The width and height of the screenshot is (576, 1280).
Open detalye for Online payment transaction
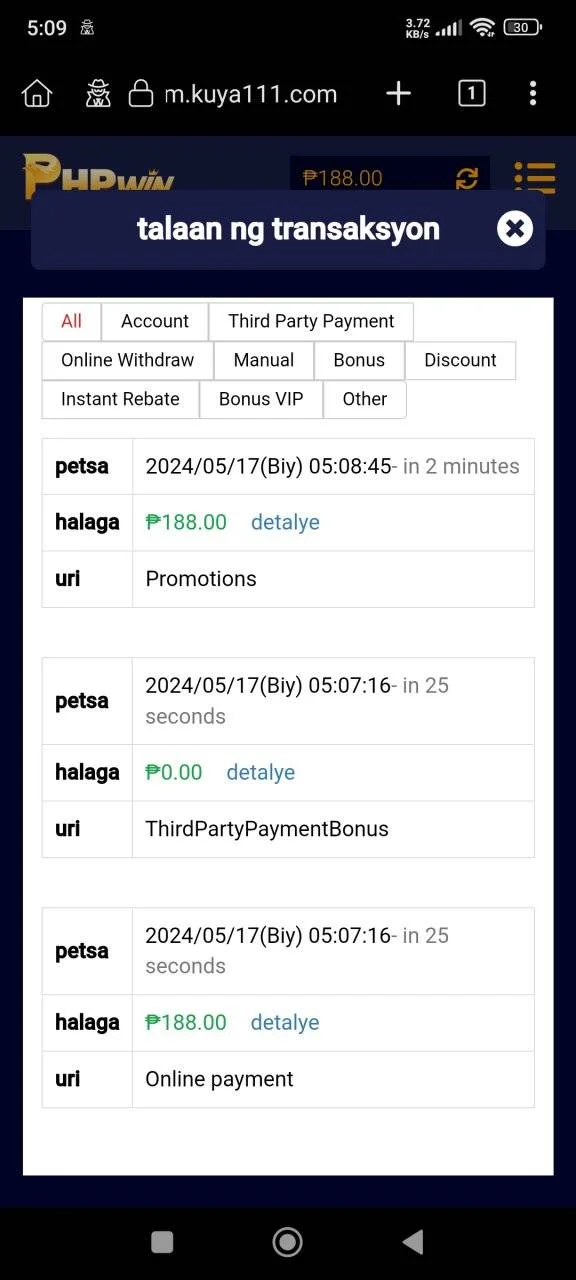click(x=285, y=1022)
